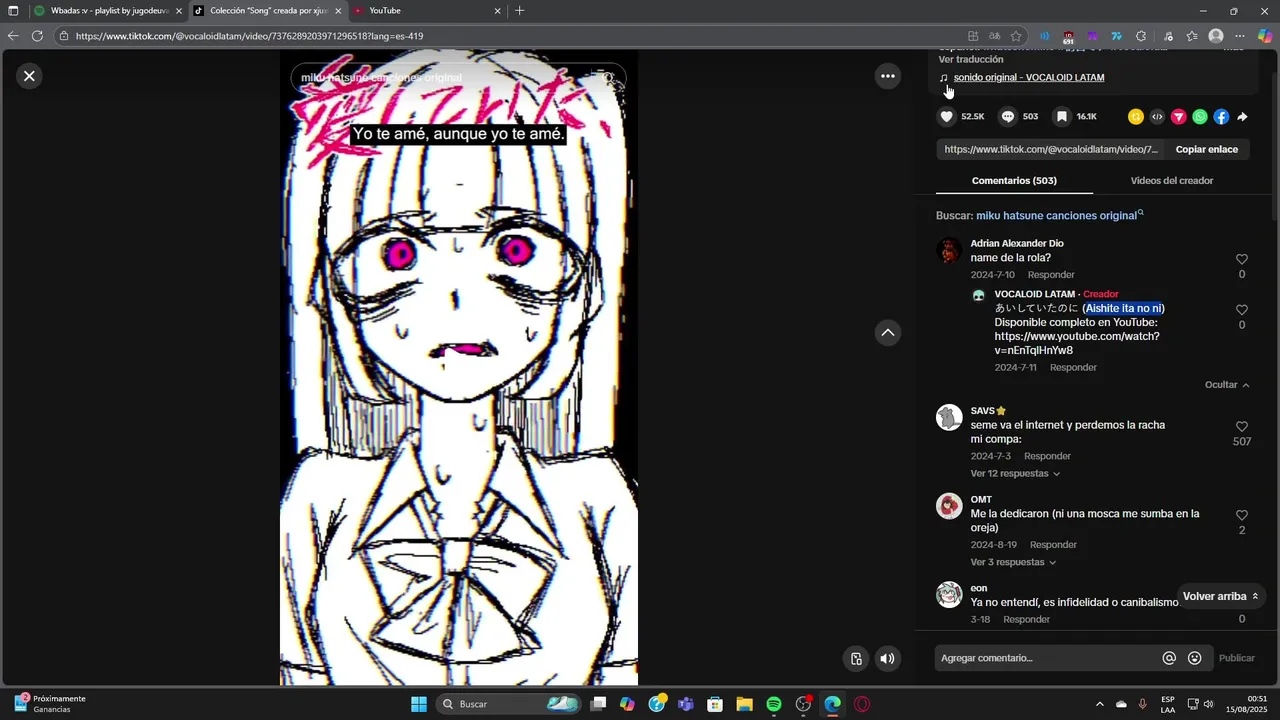Expand Ver 3 respuestas
This screenshot has height=720, width=1280.
pyautogui.click(x=1013, y=562)
